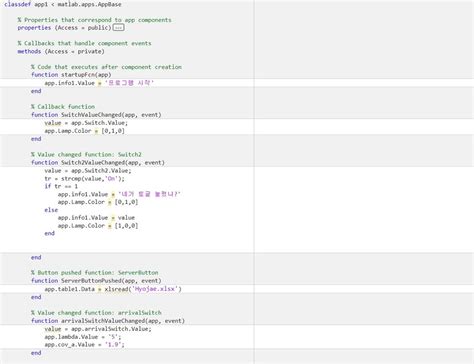Click the "app.cov_a.Value = '1.9';" line

point(84,344)
